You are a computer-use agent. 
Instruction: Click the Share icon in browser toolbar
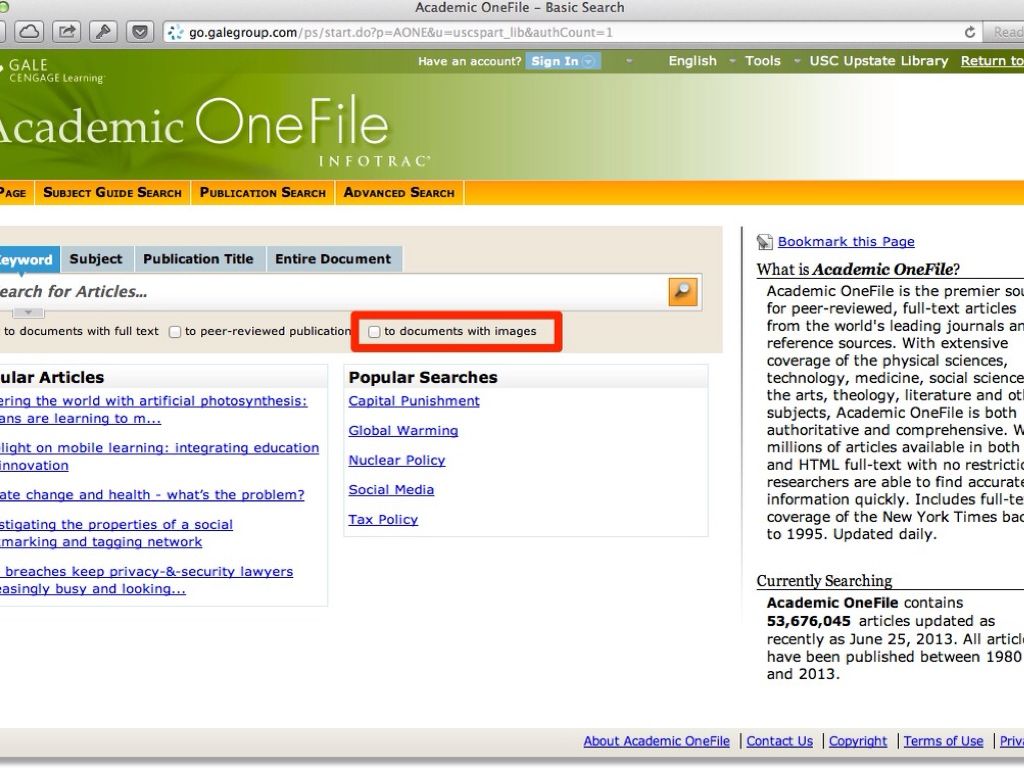click(x=66, y=32)
